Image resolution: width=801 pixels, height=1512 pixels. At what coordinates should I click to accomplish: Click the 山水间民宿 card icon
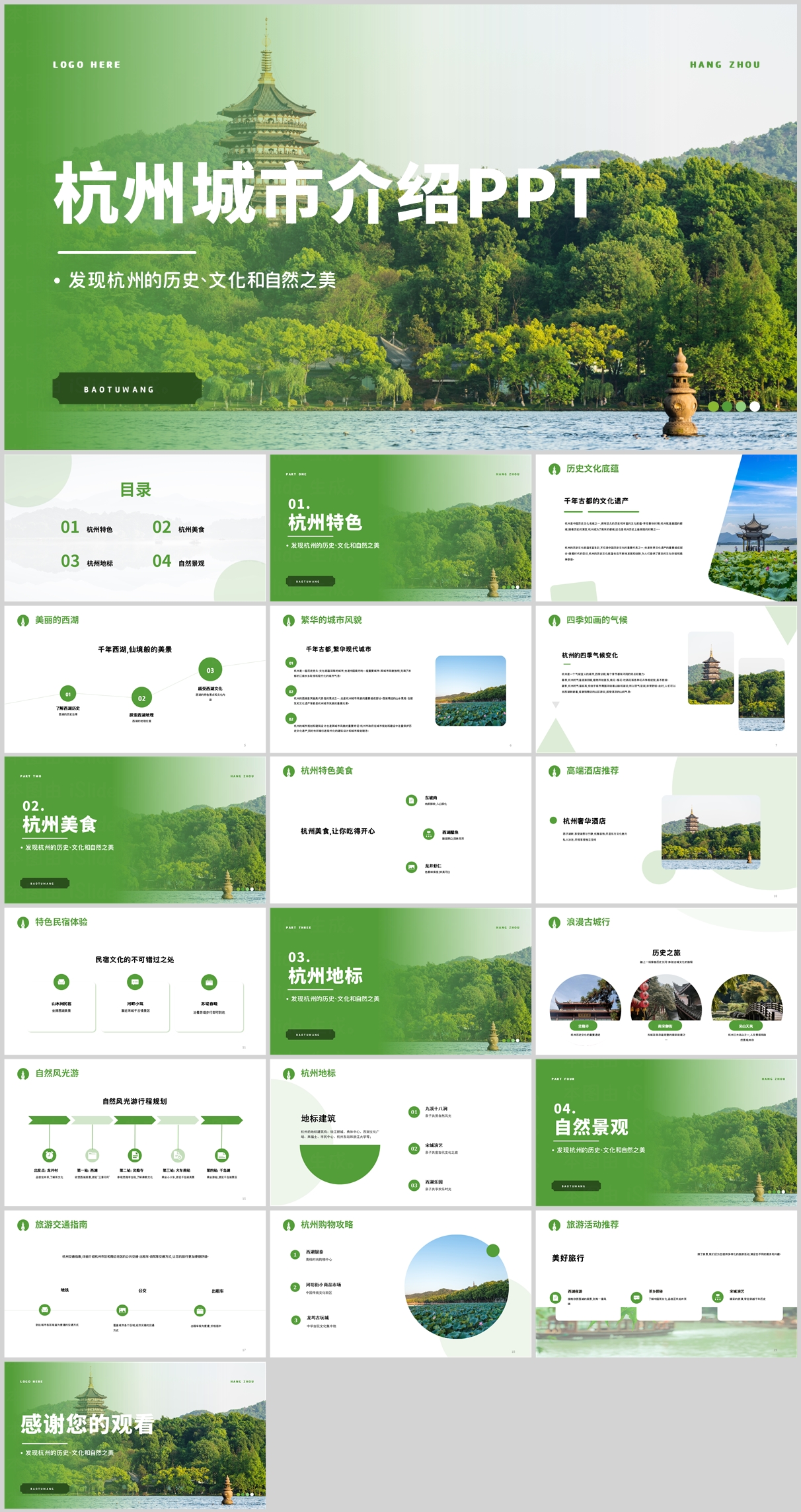pyautogui.click(x=61, y=982)
